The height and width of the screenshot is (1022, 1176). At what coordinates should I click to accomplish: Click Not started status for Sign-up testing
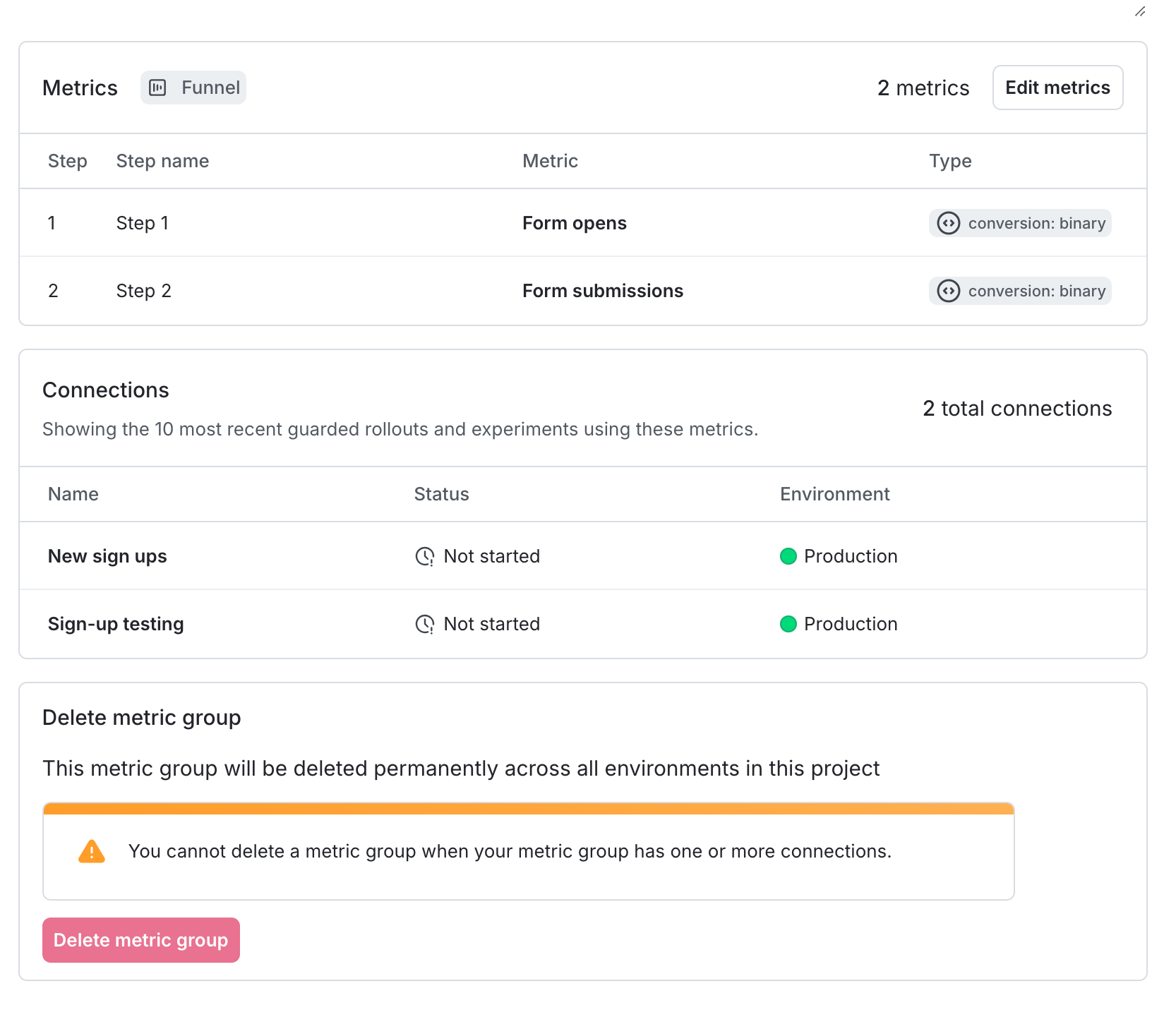pos(492,624)
